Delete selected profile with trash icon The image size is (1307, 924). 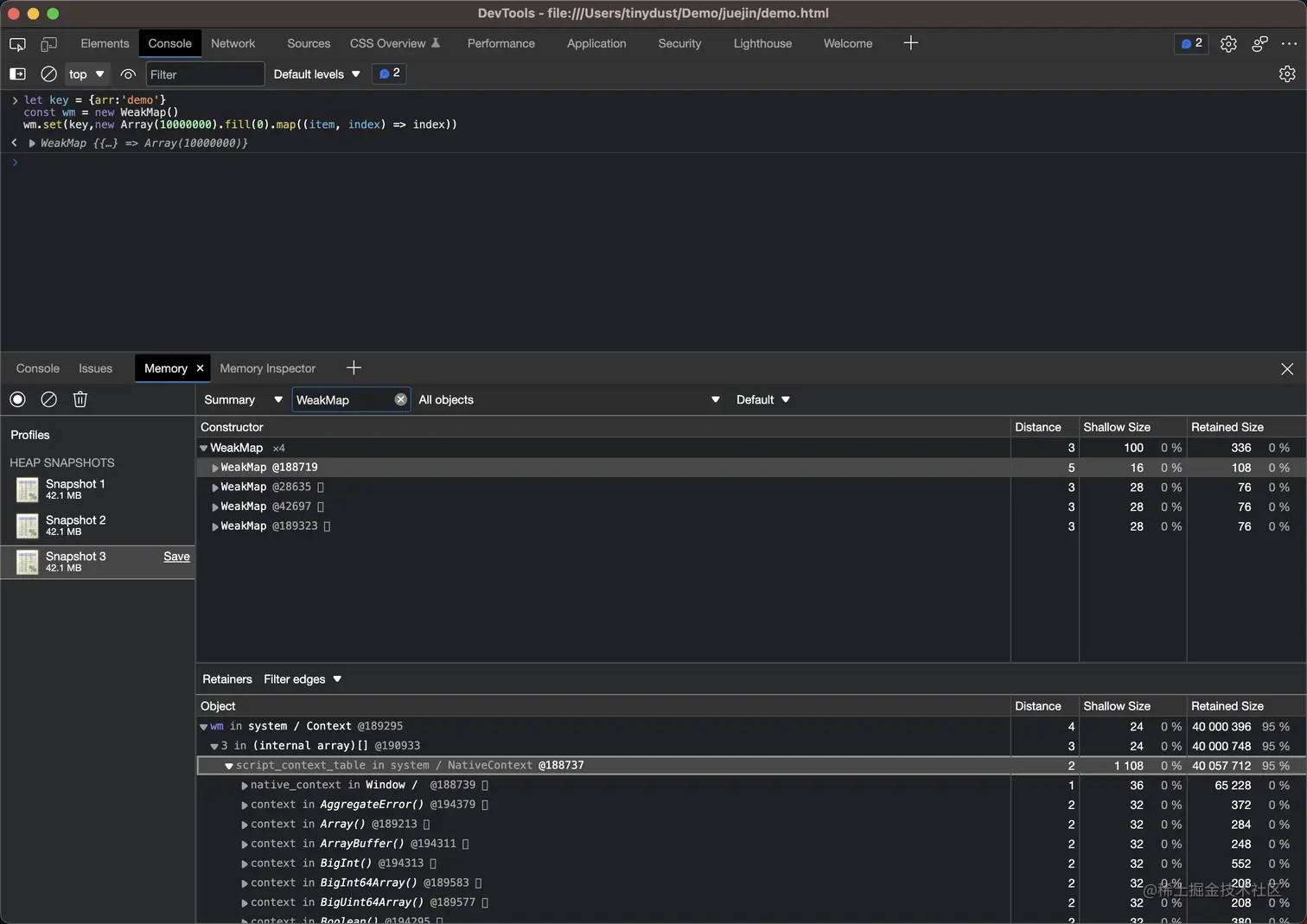pyautogui.click(x=80, y=399)
